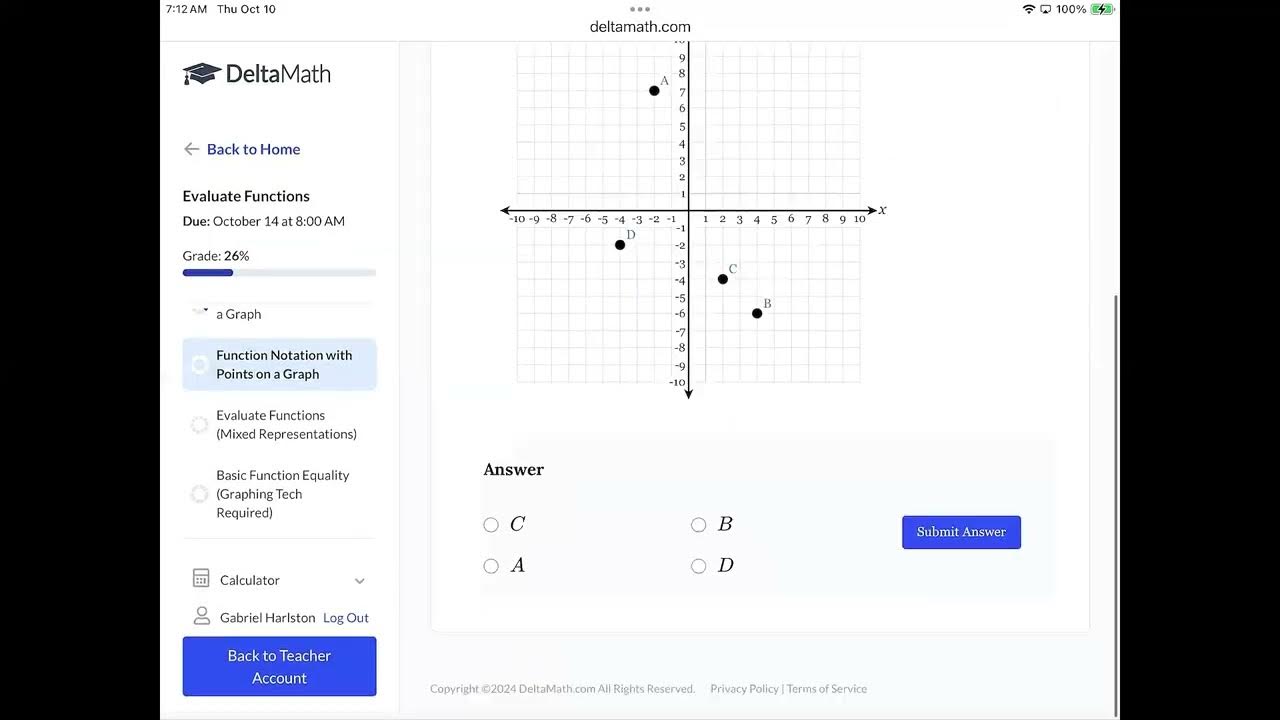Expand the Calculator dropdown chevron
The height and width of the screenshot is (720, 1280).
click(360, 581)
